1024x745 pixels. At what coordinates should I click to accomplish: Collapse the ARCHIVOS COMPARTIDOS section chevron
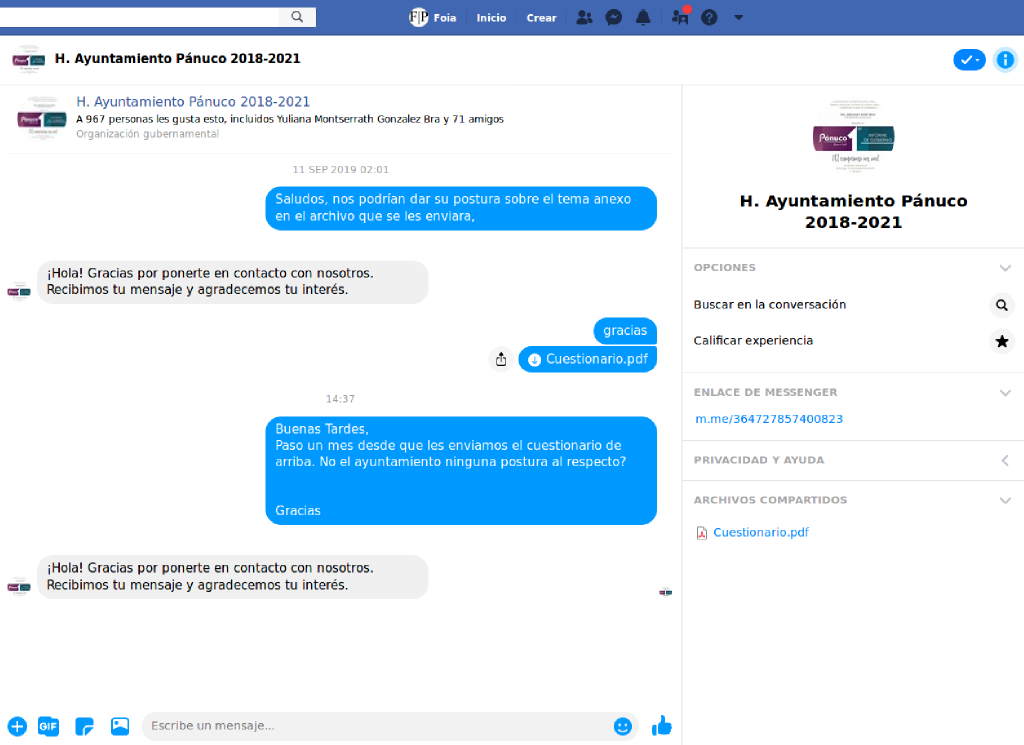point(1005,501)
